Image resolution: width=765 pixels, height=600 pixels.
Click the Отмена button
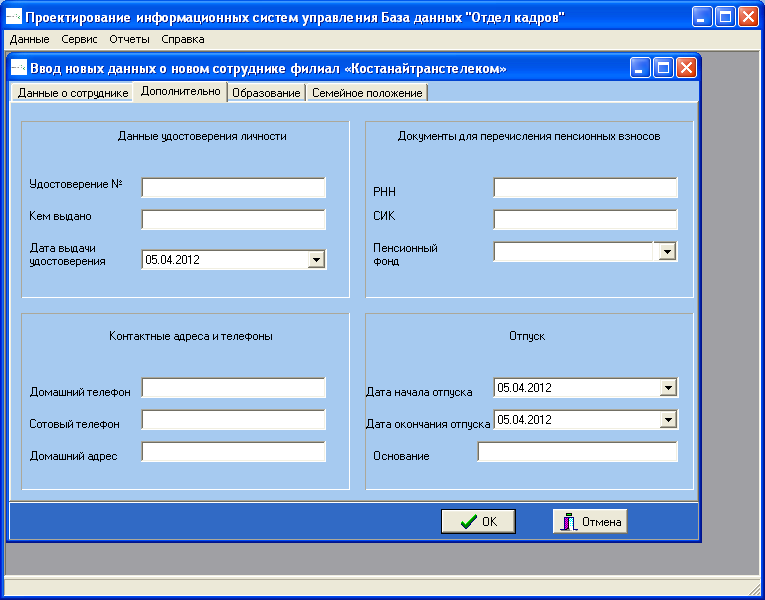tap(590, 521)
